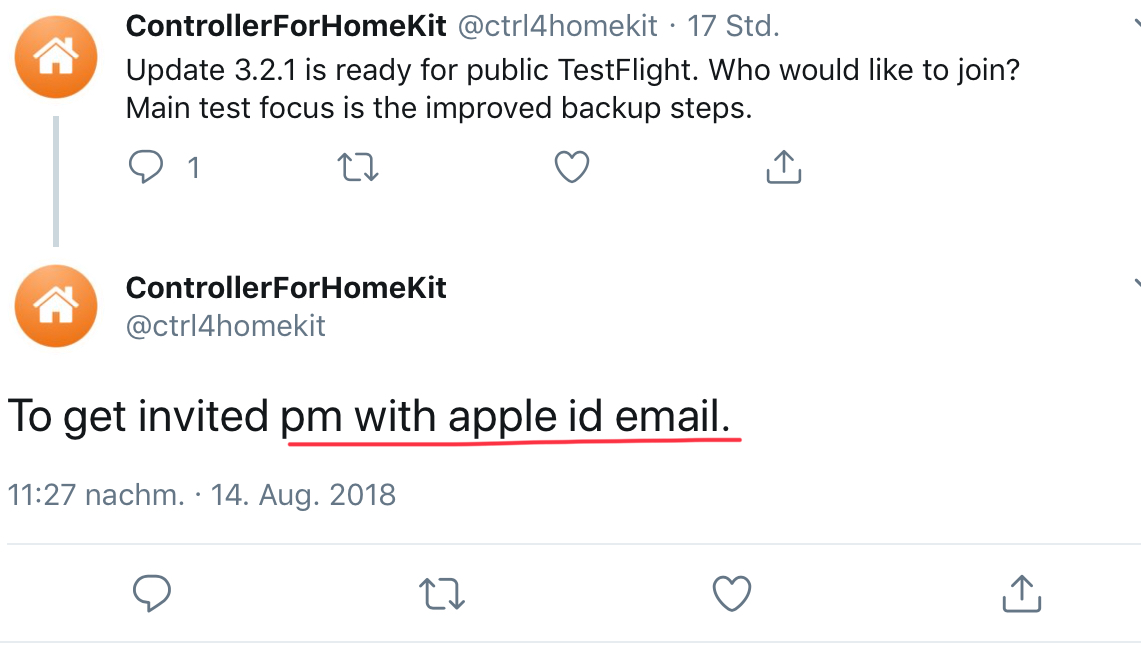
Task: Open the ControllerForHomeKit avatar on reply tweet
Action: 56,306
